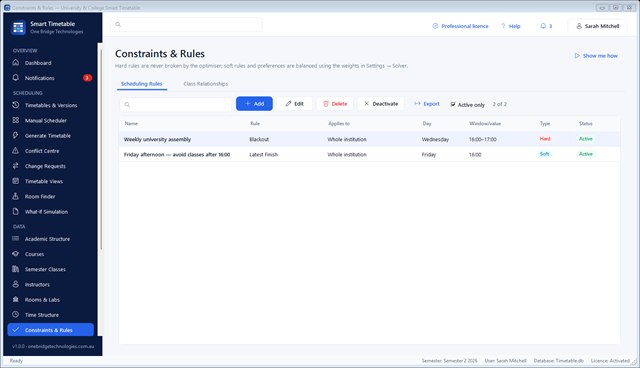Click the Rooms & Labs building icon
The image size is (640, 368).
[16, 299]
